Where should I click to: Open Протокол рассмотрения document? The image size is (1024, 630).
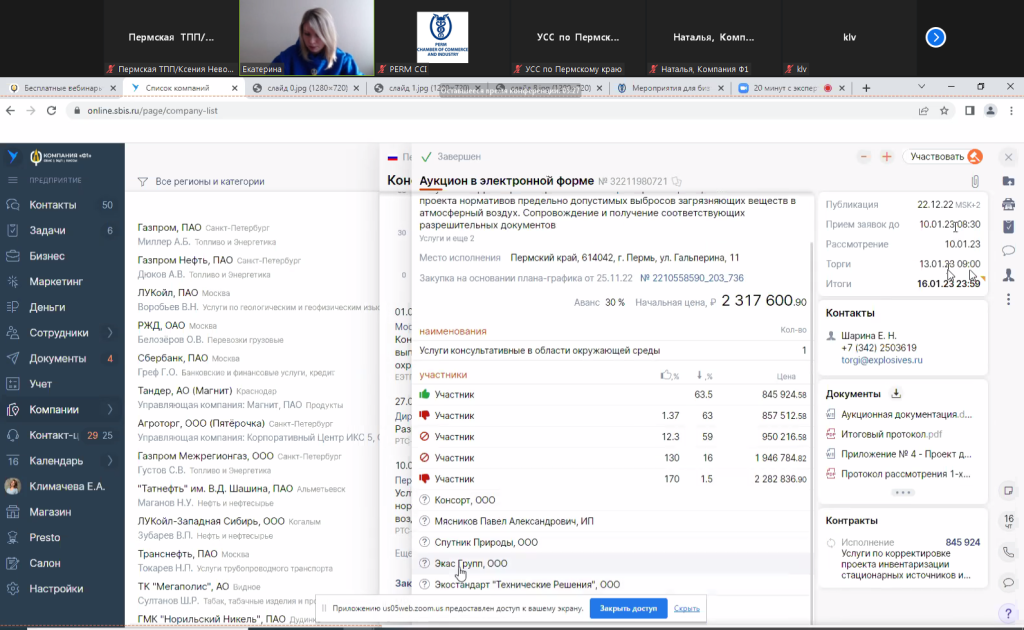[906, 474]
